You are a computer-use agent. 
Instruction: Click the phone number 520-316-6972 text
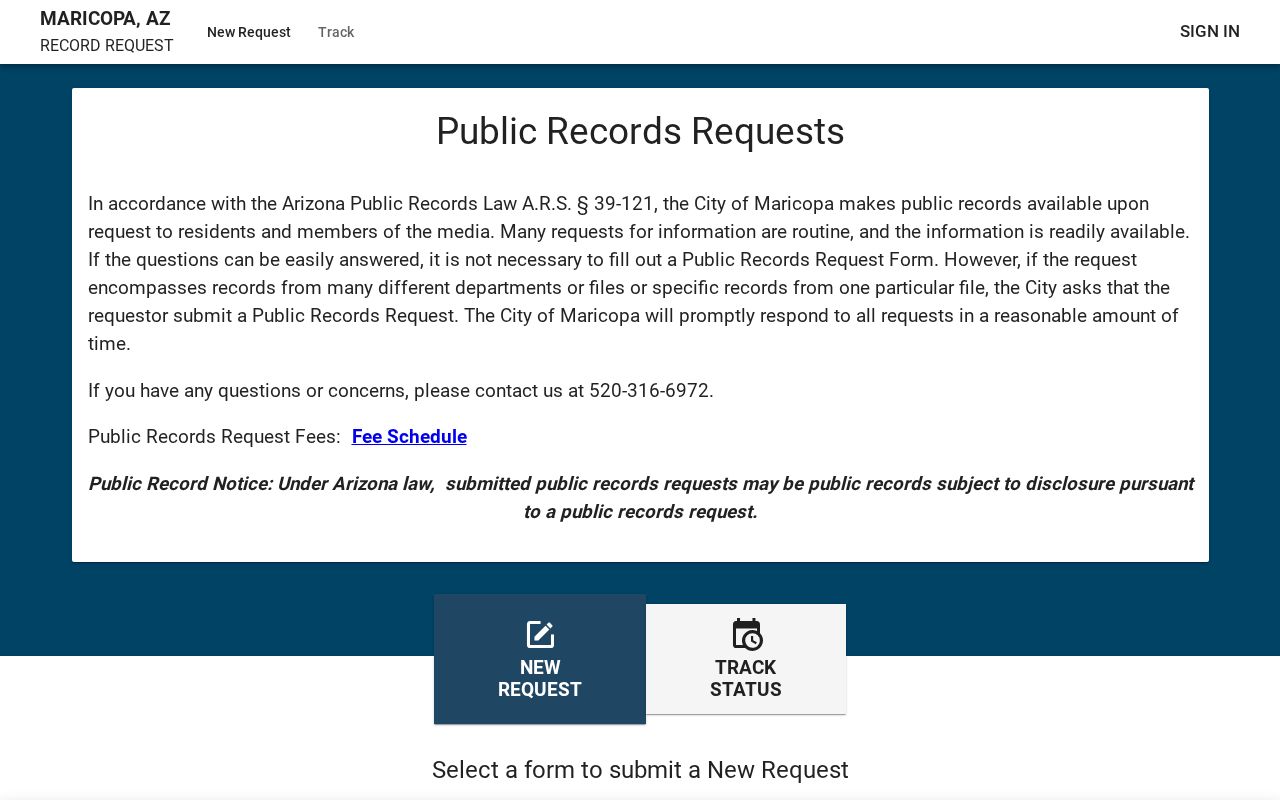tap(649, 391)
